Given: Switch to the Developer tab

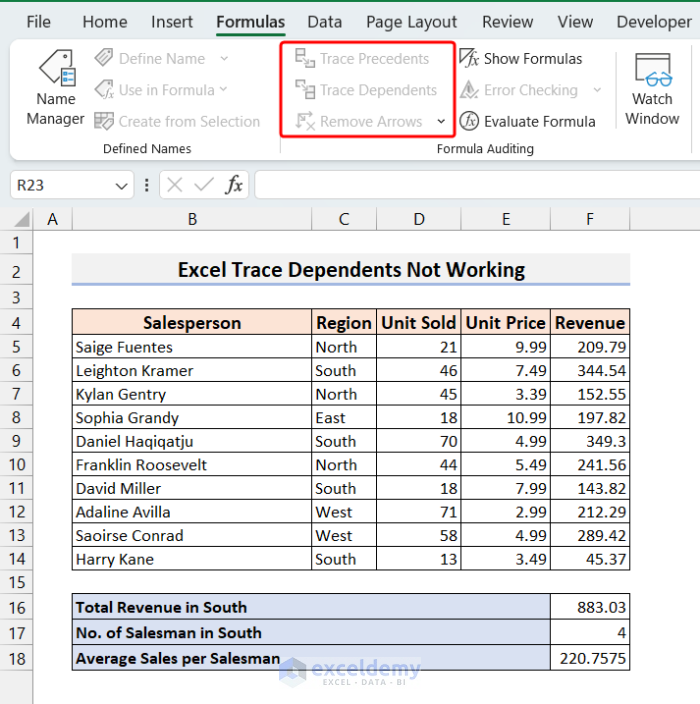Looking at the screenshot, I should coord(654,22).
